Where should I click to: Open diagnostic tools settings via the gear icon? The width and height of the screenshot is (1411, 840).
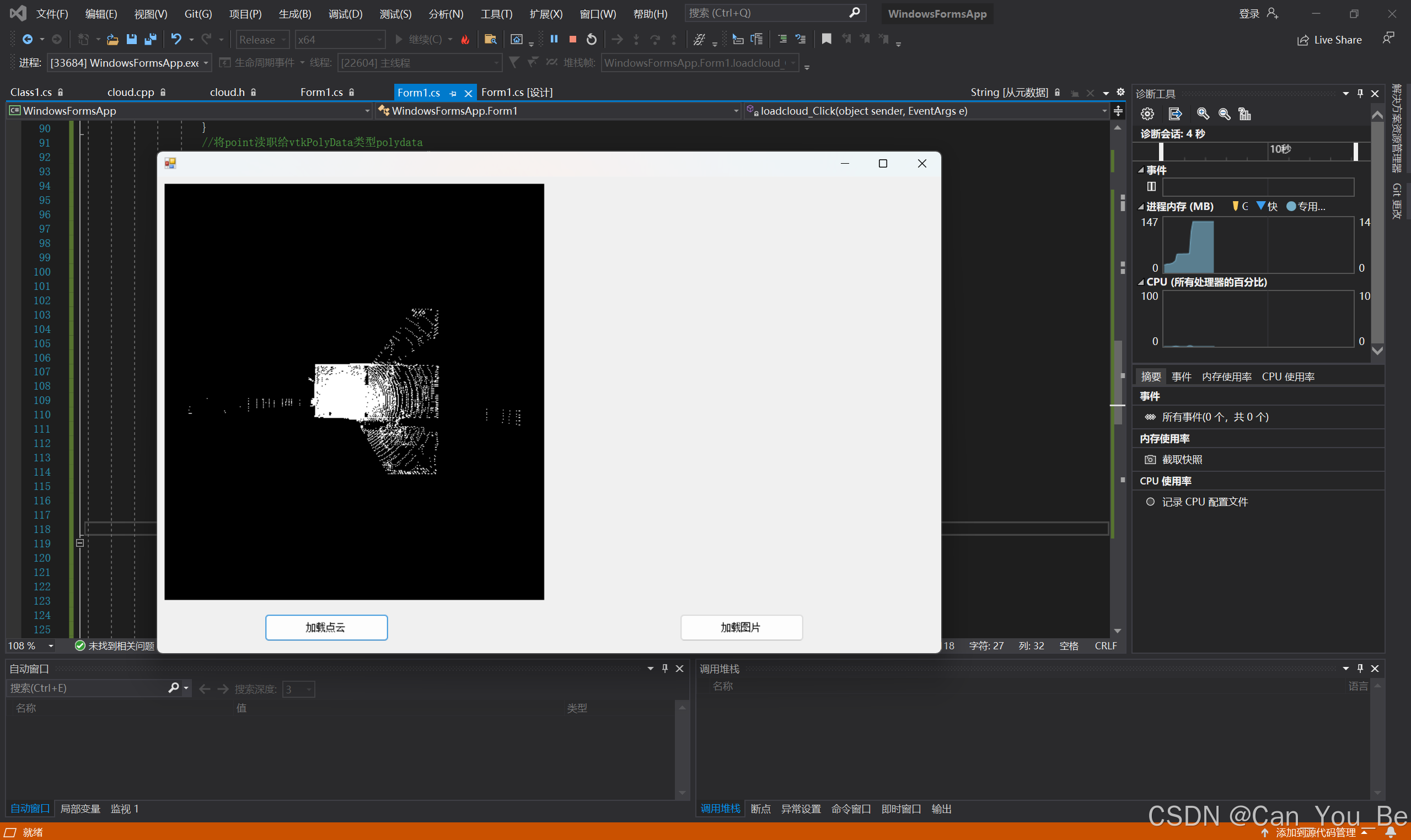click(x=1147, y=114)
